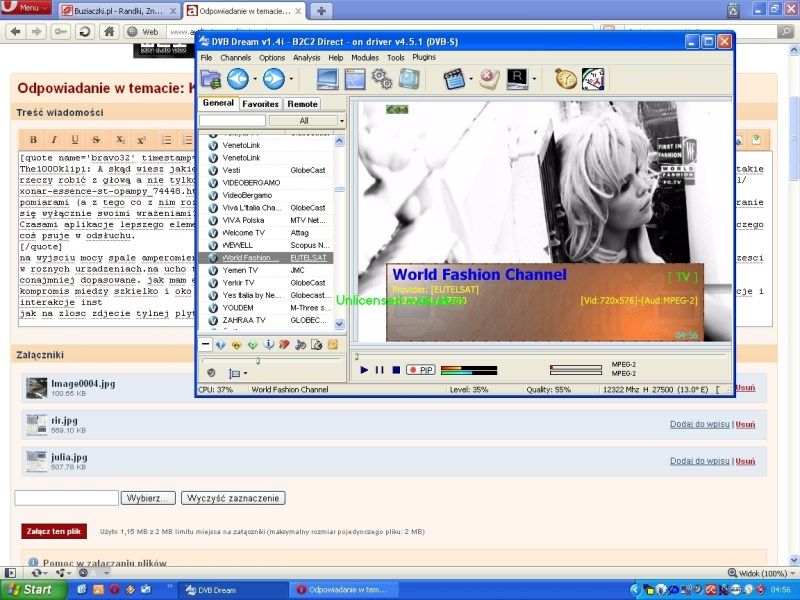The image size is (800, 600).
Task: Click the Windows Start button
Action: [x=33, y=590]
